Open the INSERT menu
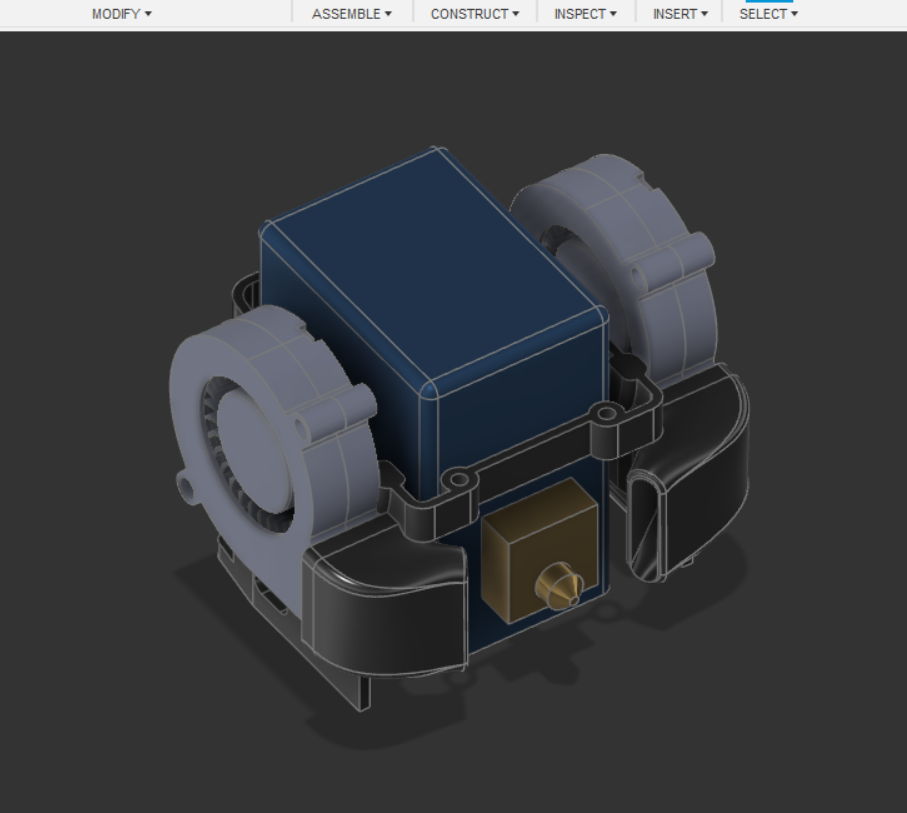This screenshot has width=907, height=813. coord(680,14)
